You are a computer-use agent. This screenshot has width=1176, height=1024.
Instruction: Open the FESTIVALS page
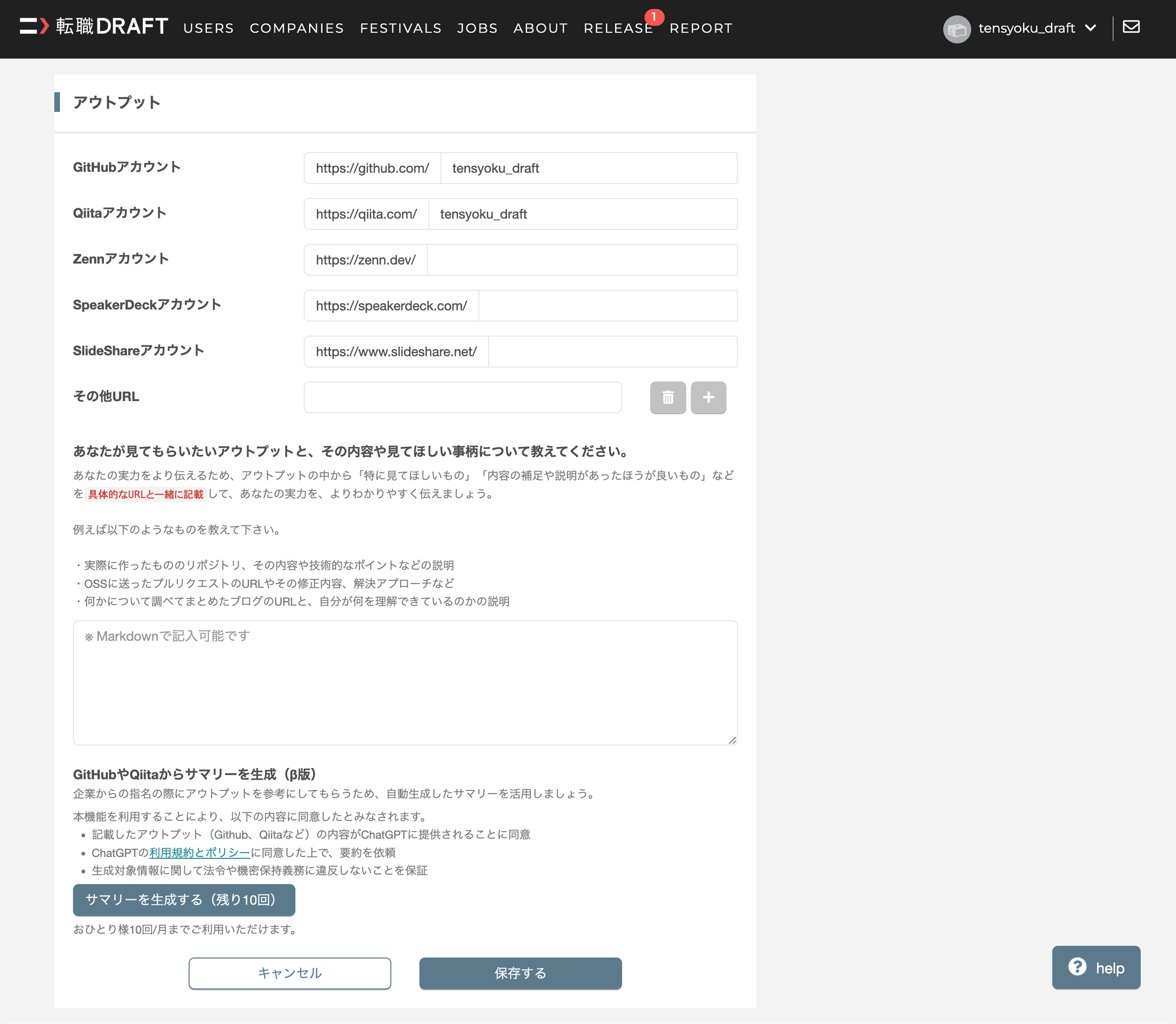[400, 28]
